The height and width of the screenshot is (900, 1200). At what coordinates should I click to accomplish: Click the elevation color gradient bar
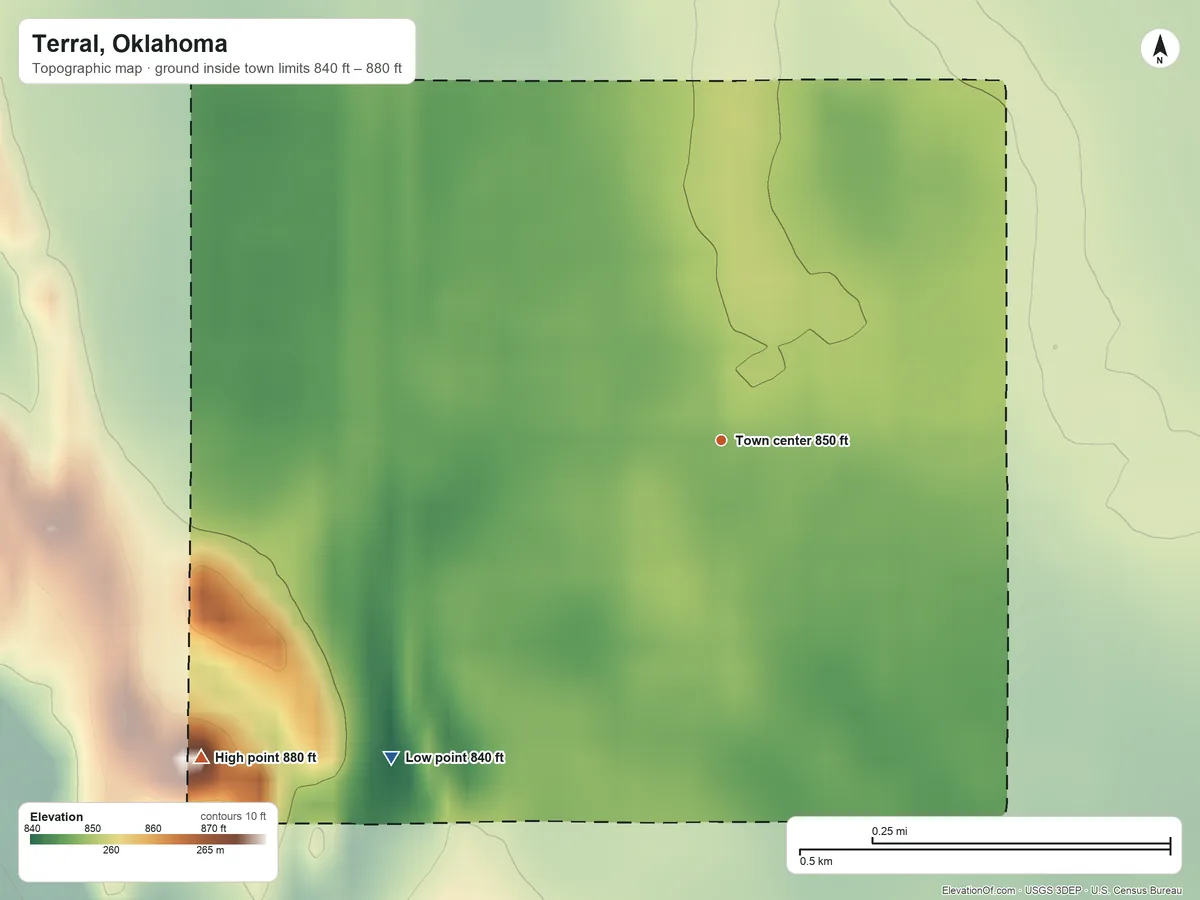(x=148, y=839)
